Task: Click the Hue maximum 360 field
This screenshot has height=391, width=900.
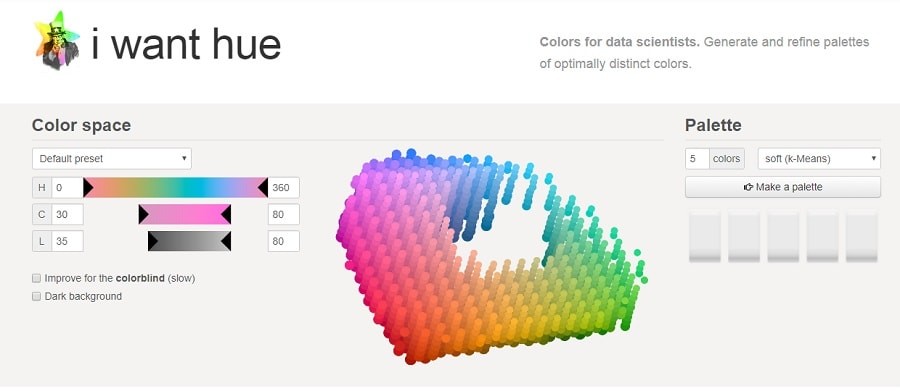Action: (x=284, y=187)
